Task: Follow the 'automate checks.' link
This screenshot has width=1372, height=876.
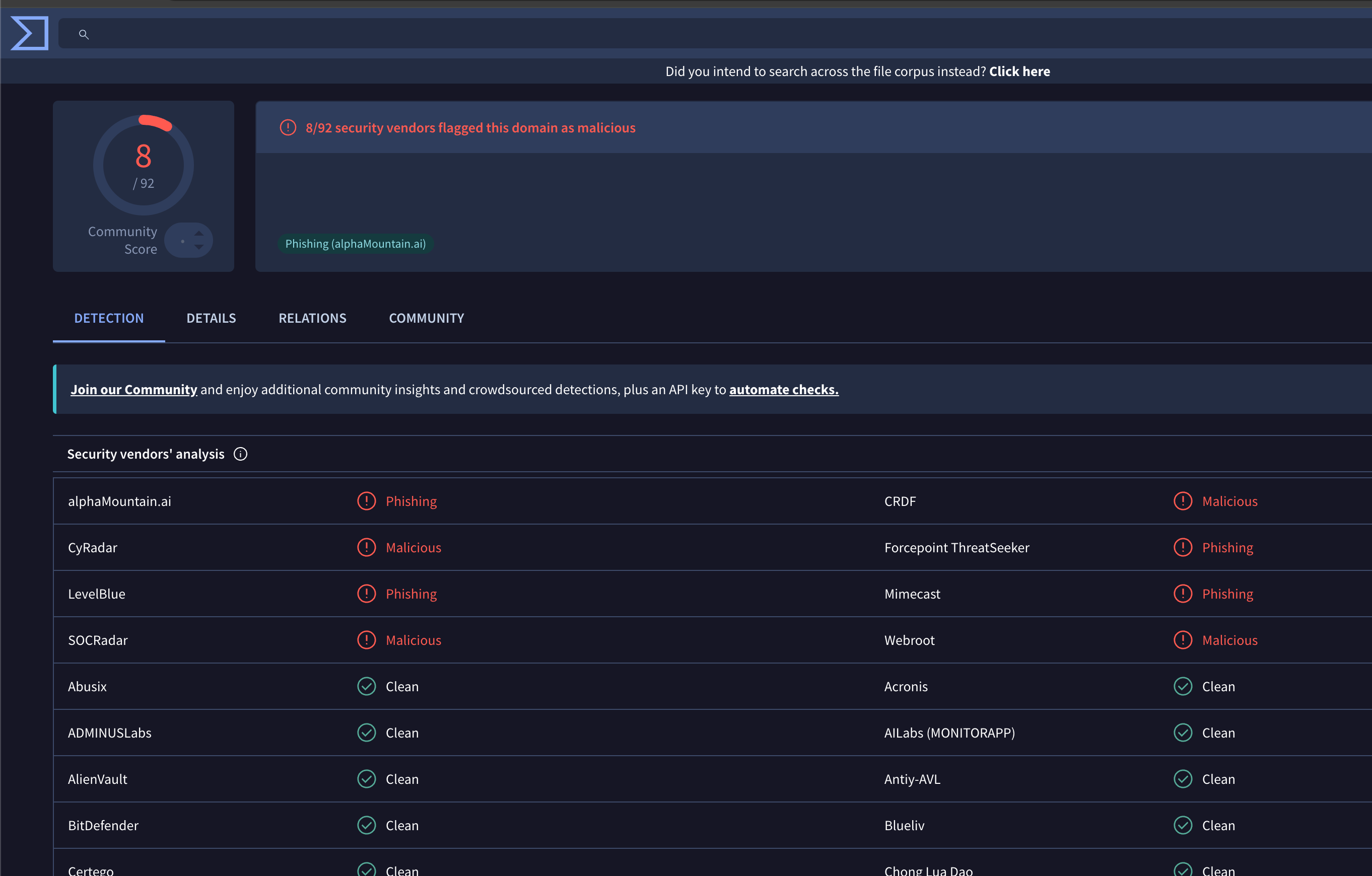Action: [x=783, y=390]
